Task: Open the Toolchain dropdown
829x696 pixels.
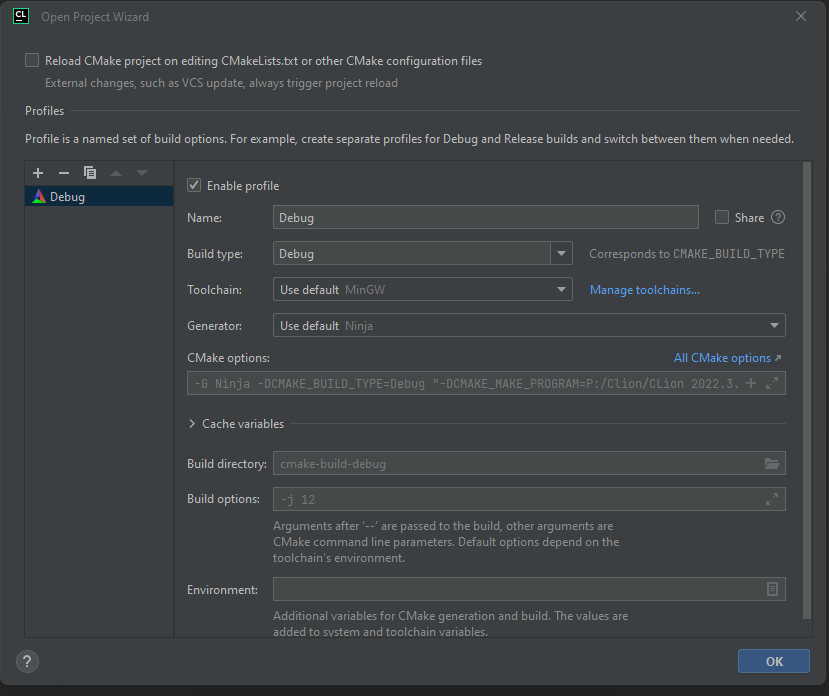Action: 422,289
